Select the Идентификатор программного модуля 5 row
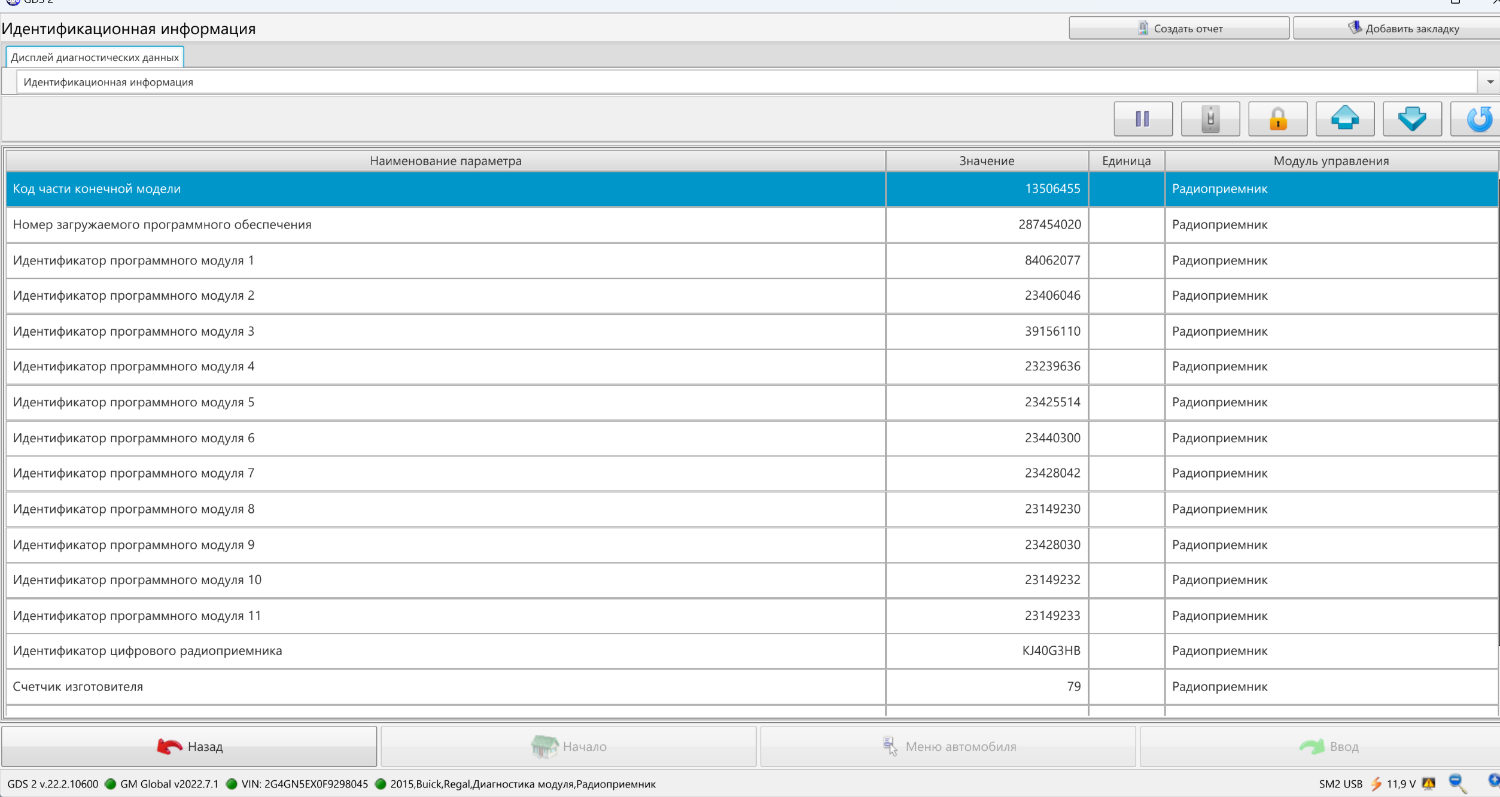 tap(752, 402)
